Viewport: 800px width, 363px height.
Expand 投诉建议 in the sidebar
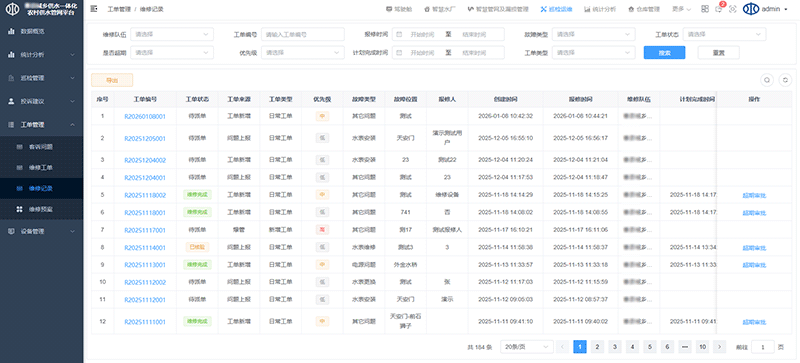point(41,101)
